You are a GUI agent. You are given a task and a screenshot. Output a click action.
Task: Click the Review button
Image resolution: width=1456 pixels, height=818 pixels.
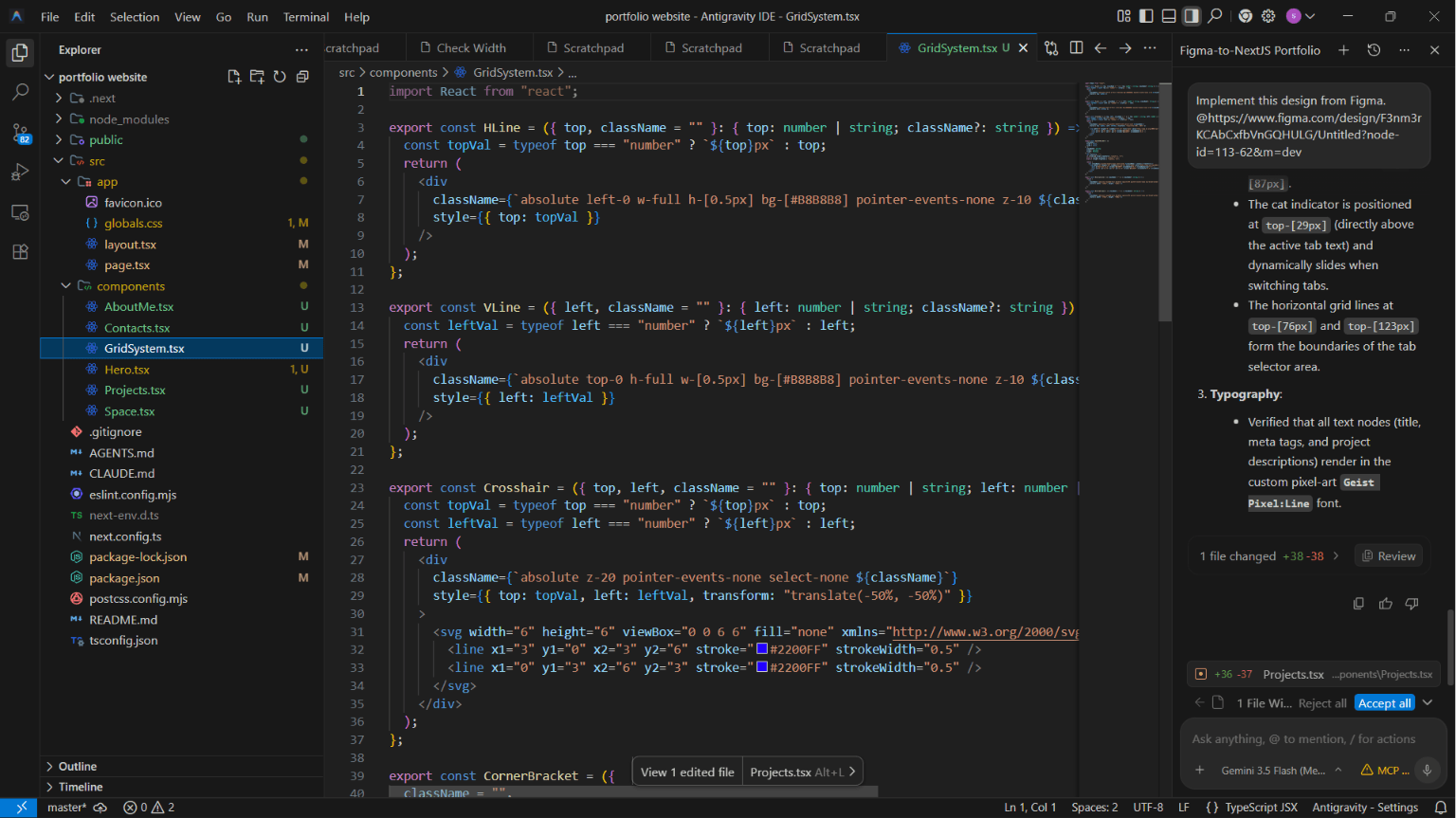1389,556
